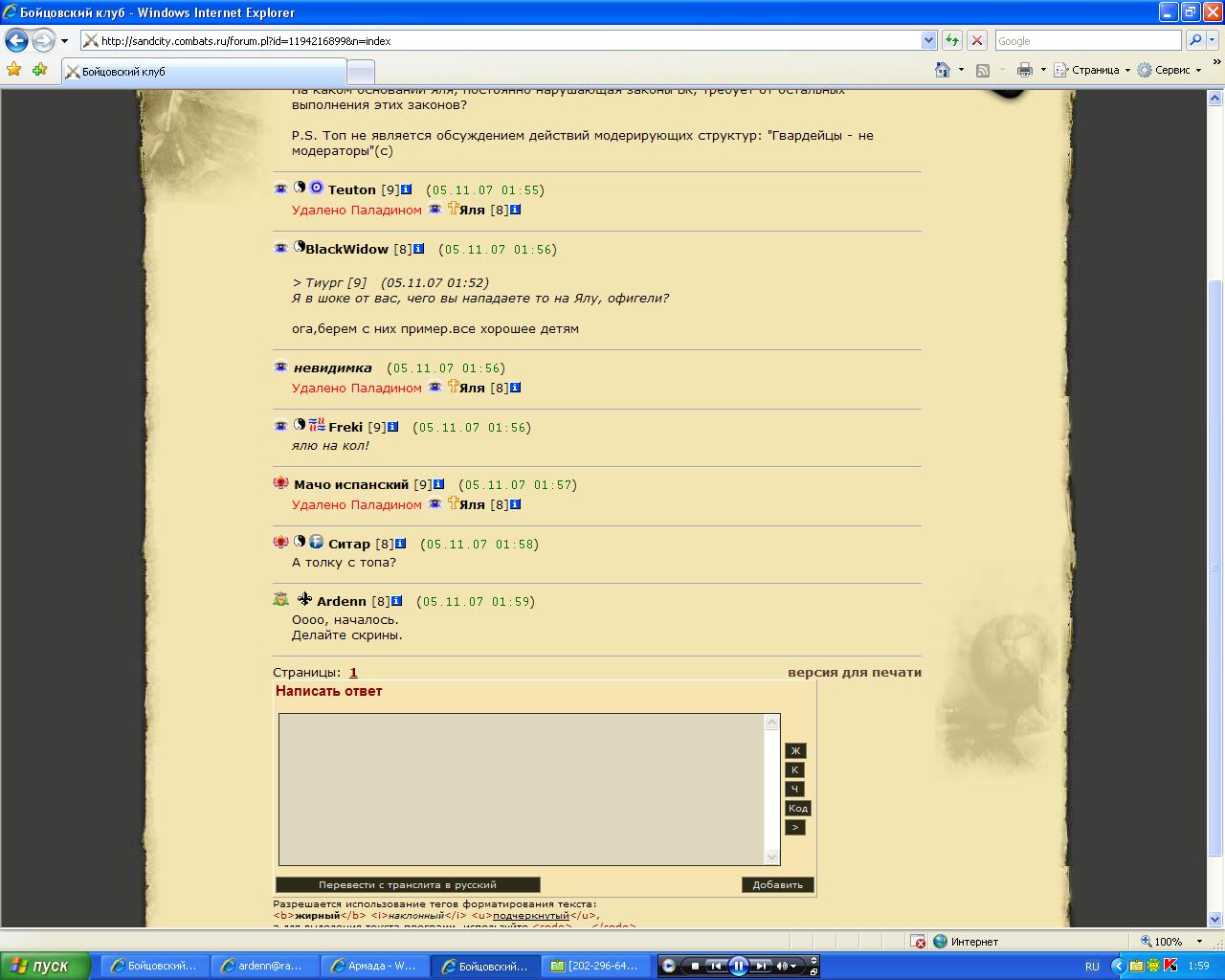1225x980 pixels.
Task: Go to previous track on media toolbar
Action: [715, 966]
